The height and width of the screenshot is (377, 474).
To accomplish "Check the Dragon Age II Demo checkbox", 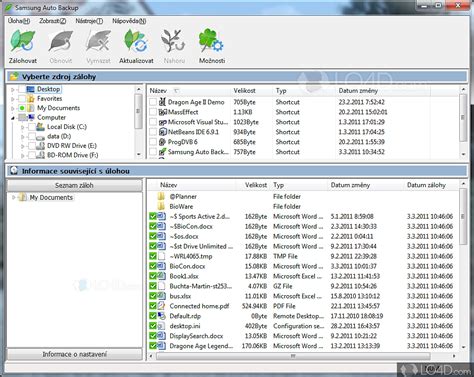I will click(153, 102).
